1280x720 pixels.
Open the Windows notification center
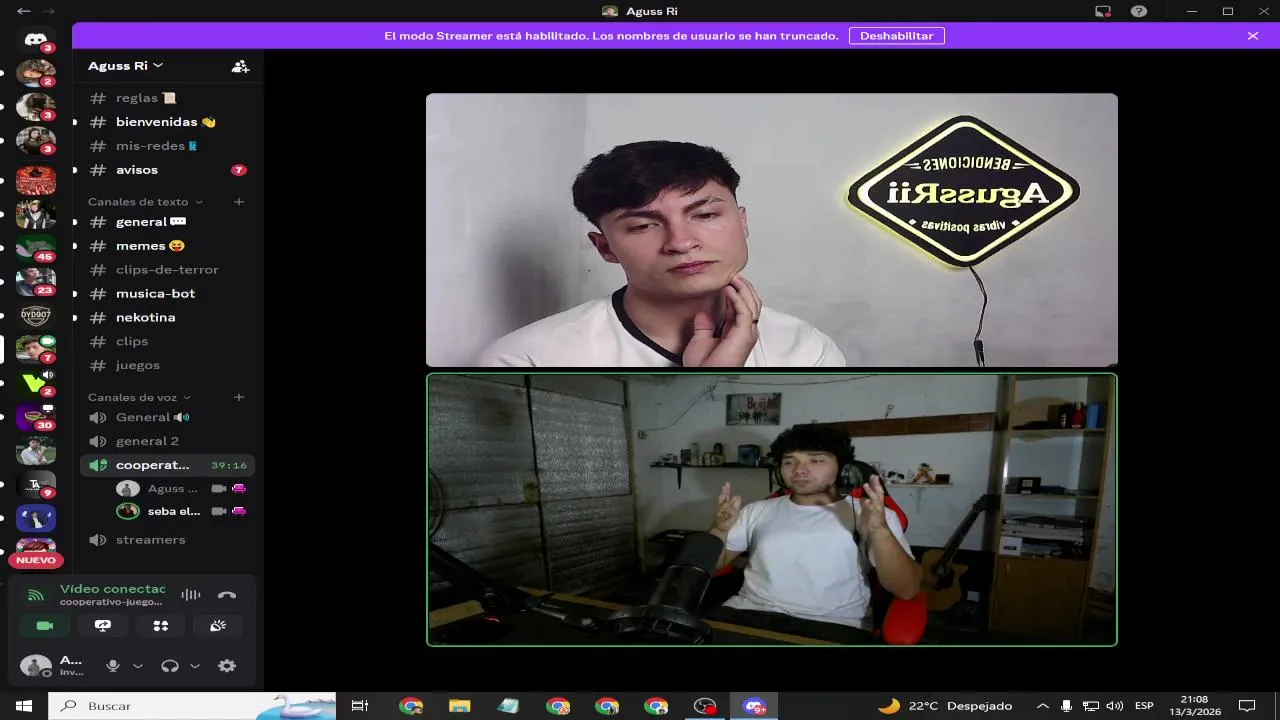pyautogui.click(x=1247, y=706)
